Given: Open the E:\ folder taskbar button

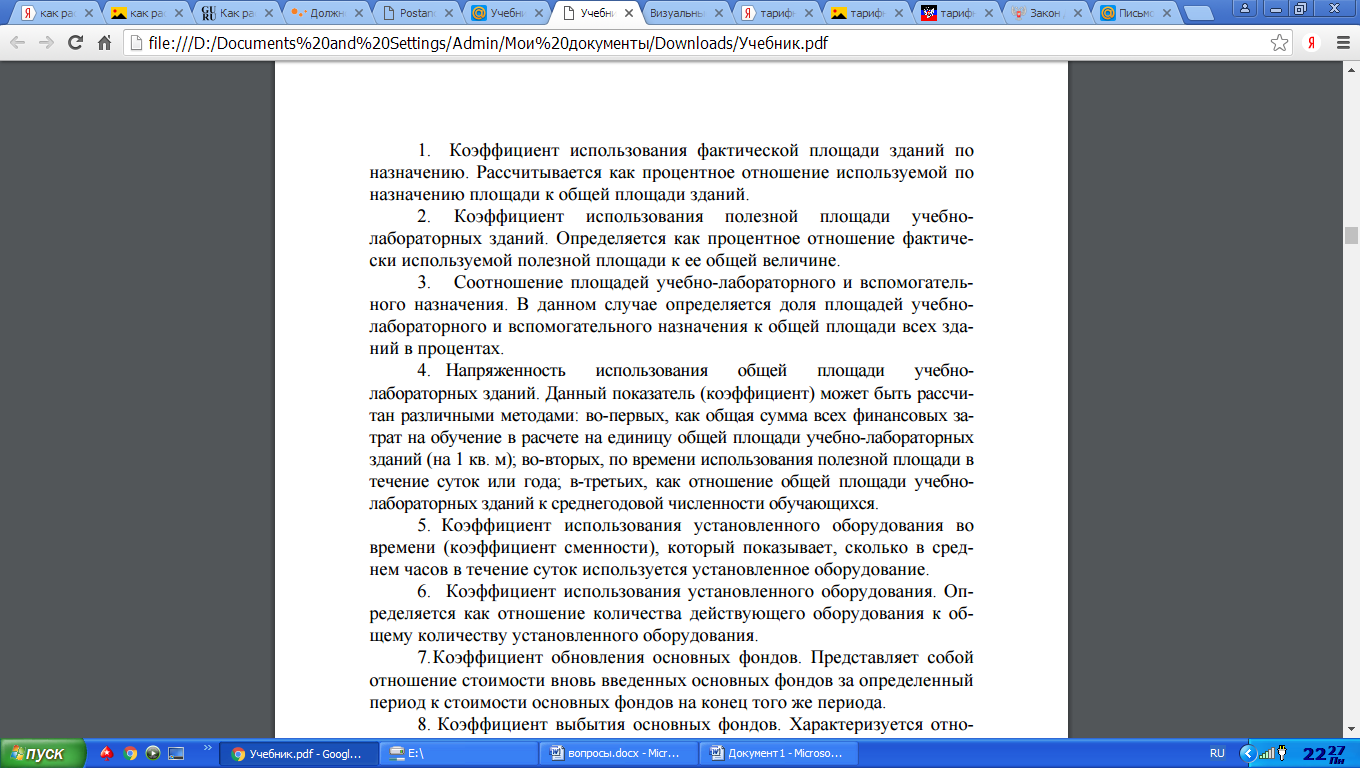Looking at the screenshot, I should (x=460, y=753).
